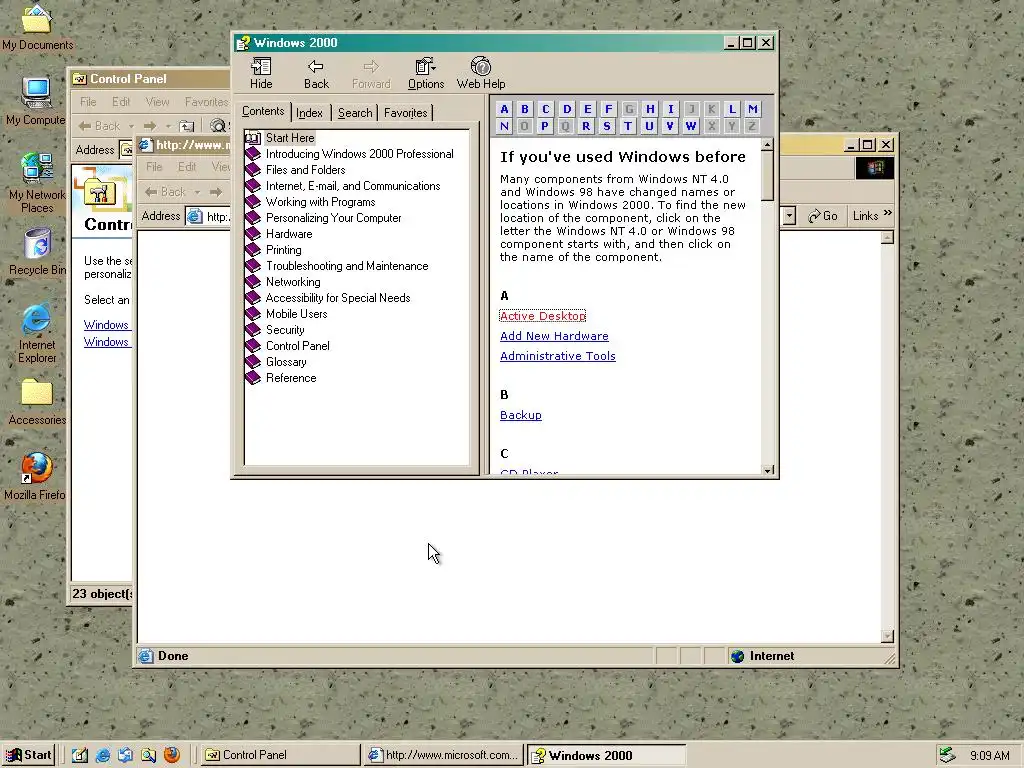Screen dimensions: 1024x768
Task: Expand Introducing Windows 2000 Professional book
Action: click(x=359, y=154)
